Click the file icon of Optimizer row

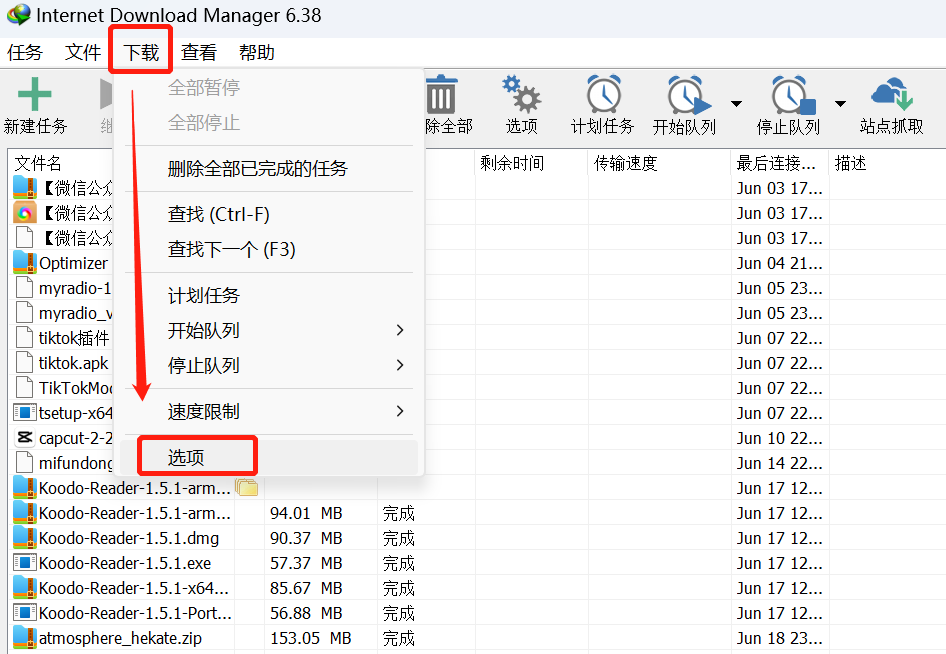pyautogui.click(x=25, y=262)
